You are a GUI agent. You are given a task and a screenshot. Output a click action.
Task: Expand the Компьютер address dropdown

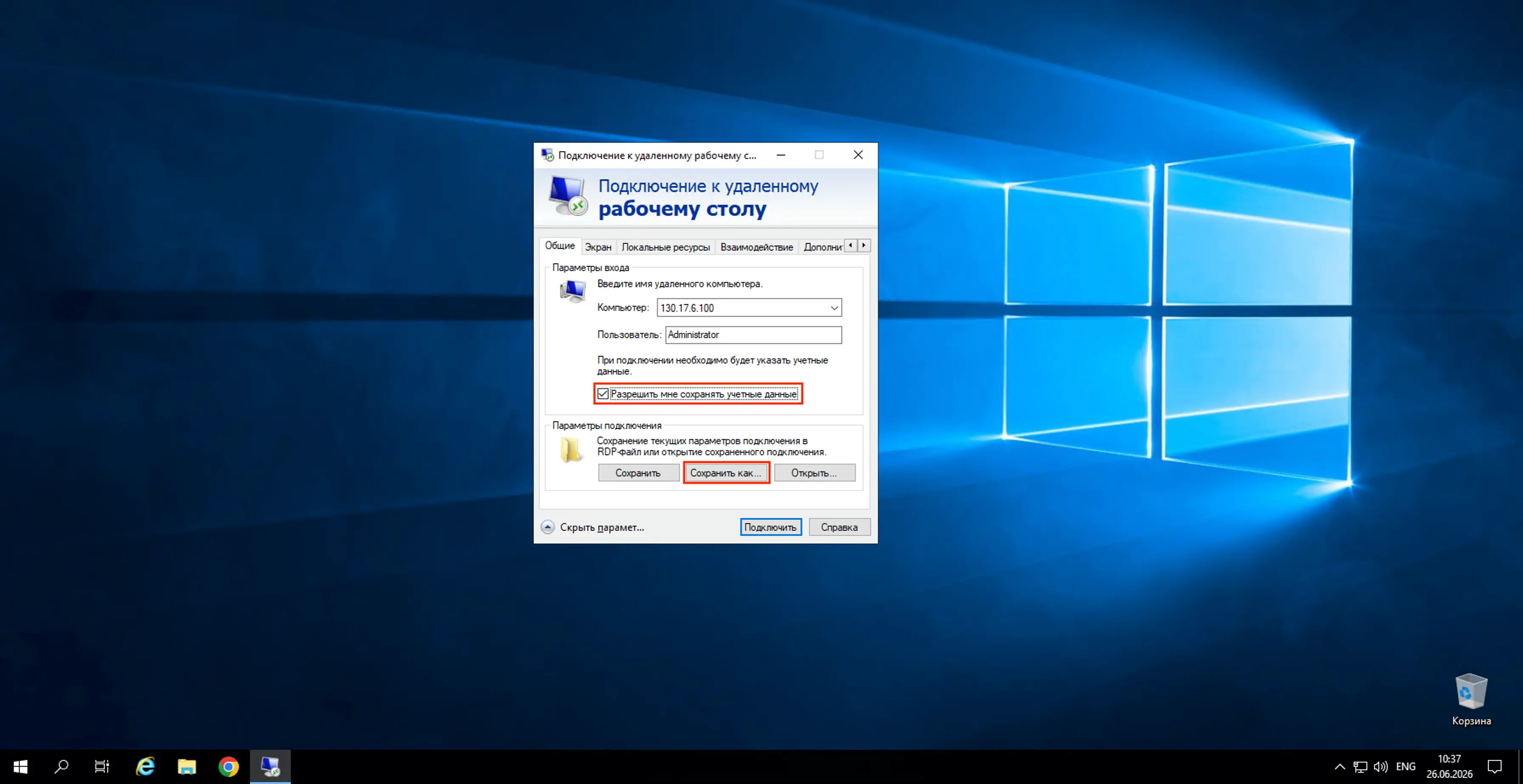pos(834,308)
